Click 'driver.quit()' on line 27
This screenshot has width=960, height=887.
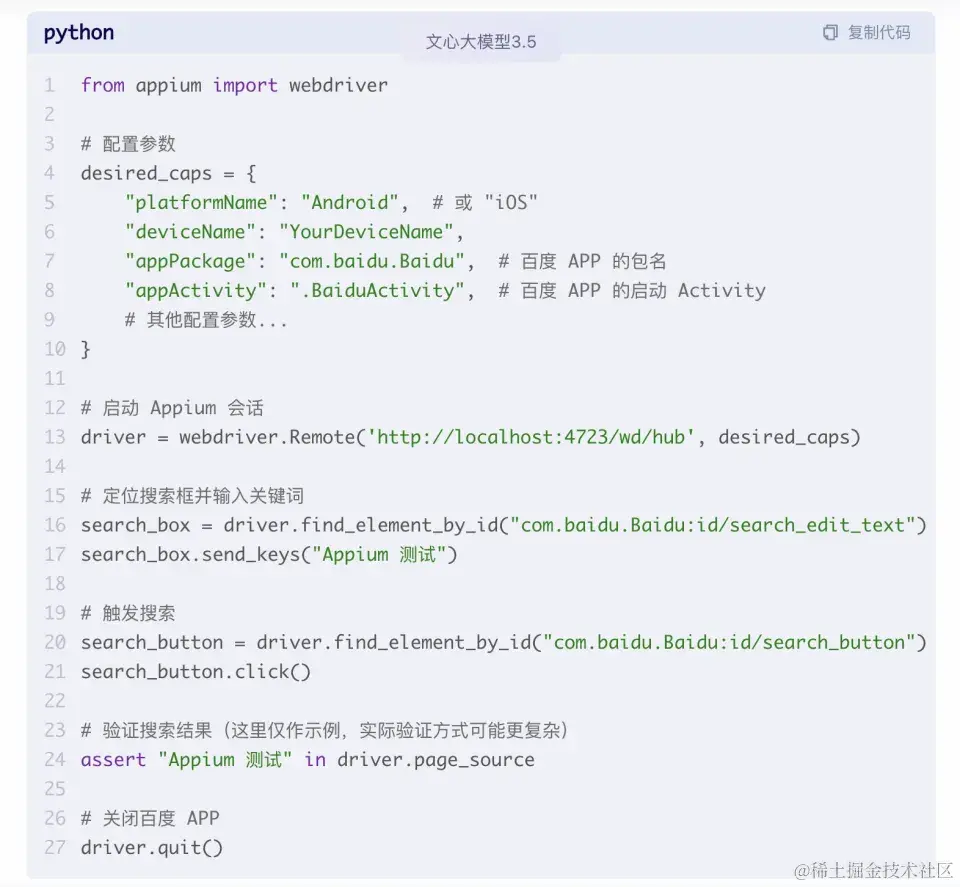tap(152, 848)
